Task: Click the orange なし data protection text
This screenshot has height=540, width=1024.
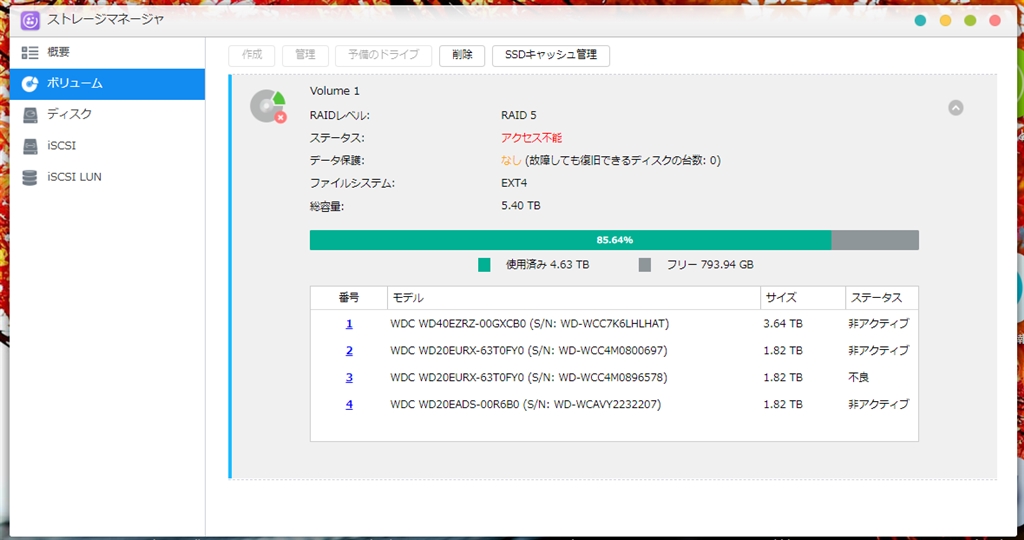Action: click(511, 161)
